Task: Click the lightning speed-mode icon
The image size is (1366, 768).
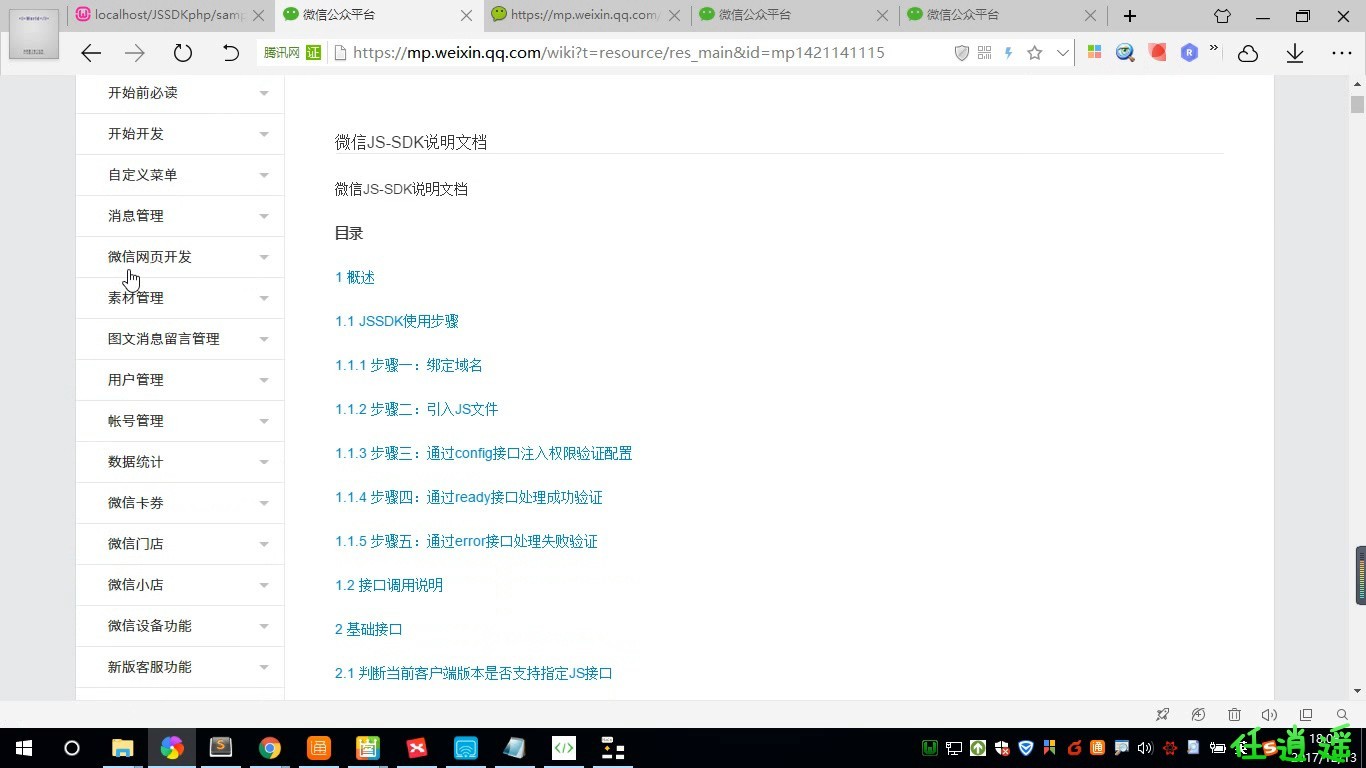Action: [1009, 53]
